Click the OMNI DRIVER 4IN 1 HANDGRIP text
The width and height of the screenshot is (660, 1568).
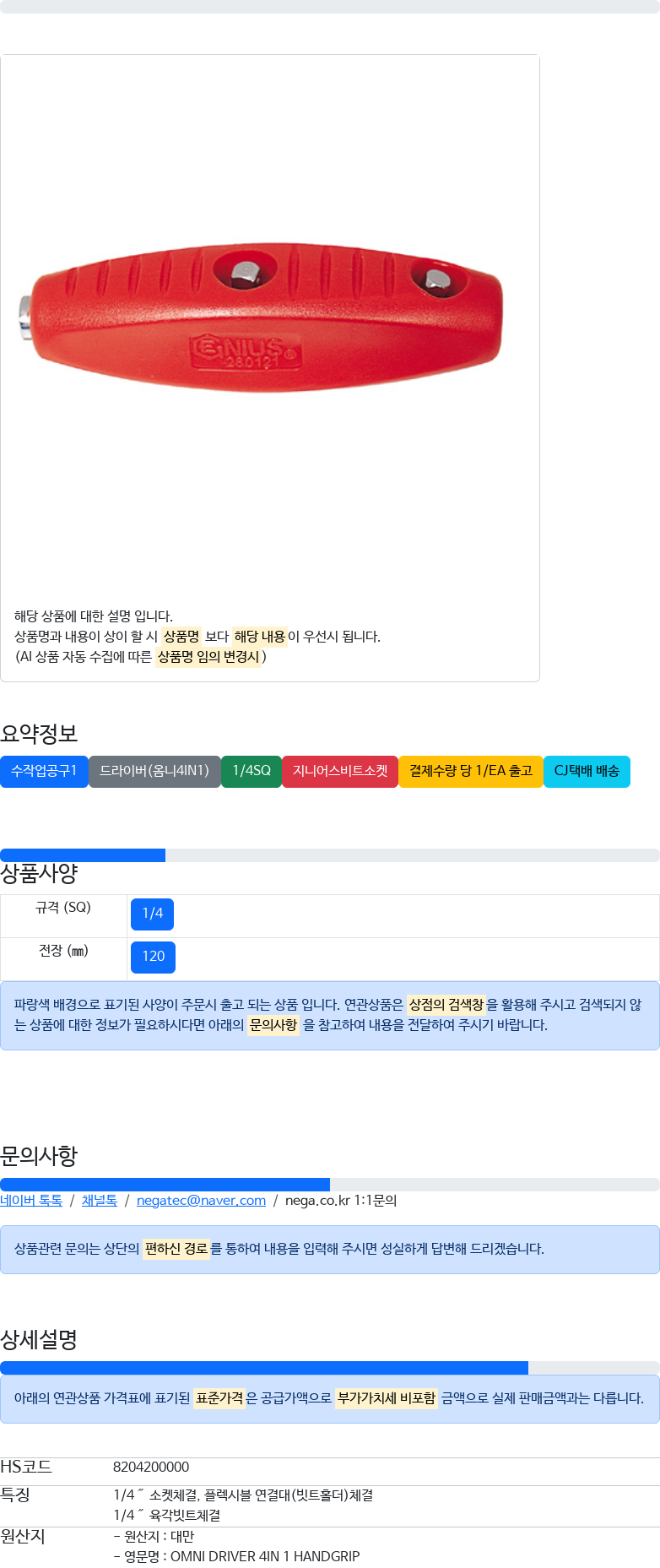click(x=265, y=1556)
